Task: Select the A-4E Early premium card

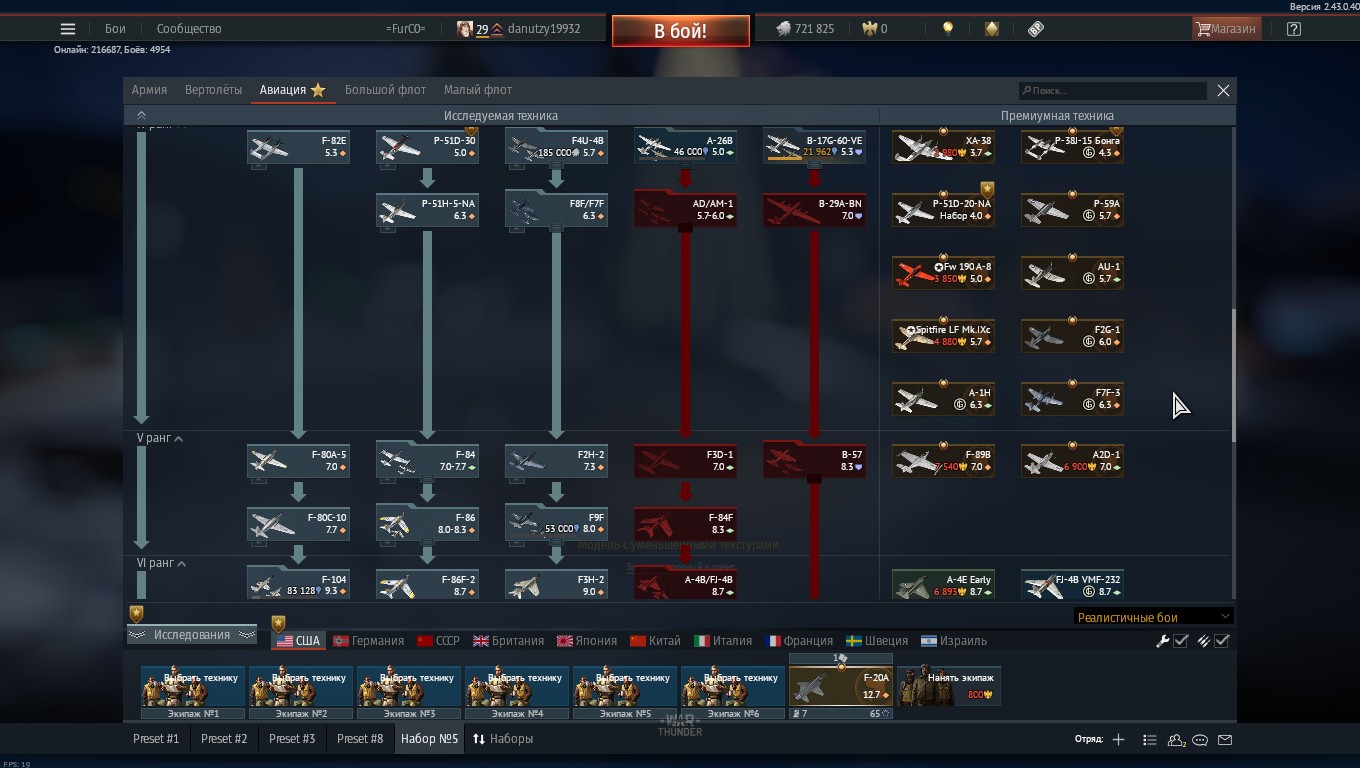Action: pos(943,585)
